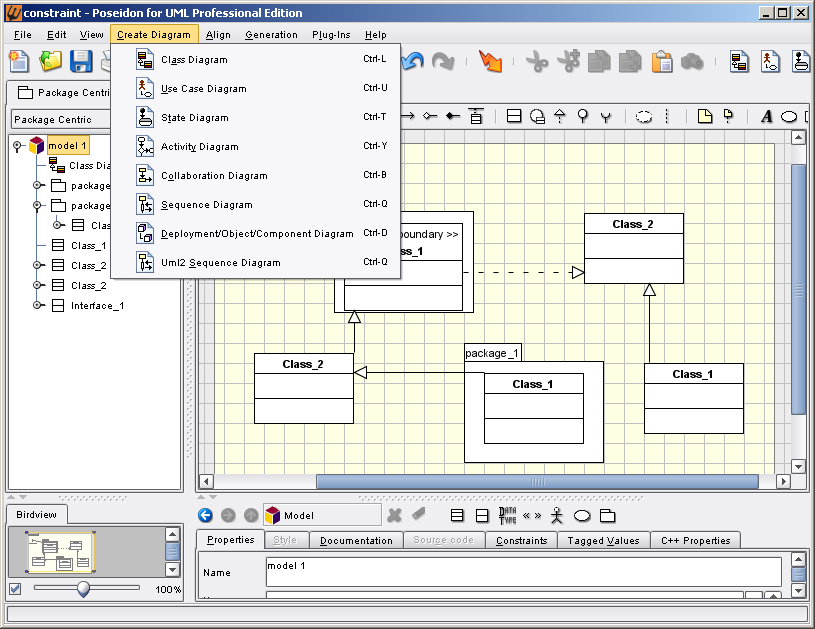Screen dimensions: 815x629
Task: Click the diagram vertical scroll down arrow
Action: pyautogui.click(x=798, y=466)
